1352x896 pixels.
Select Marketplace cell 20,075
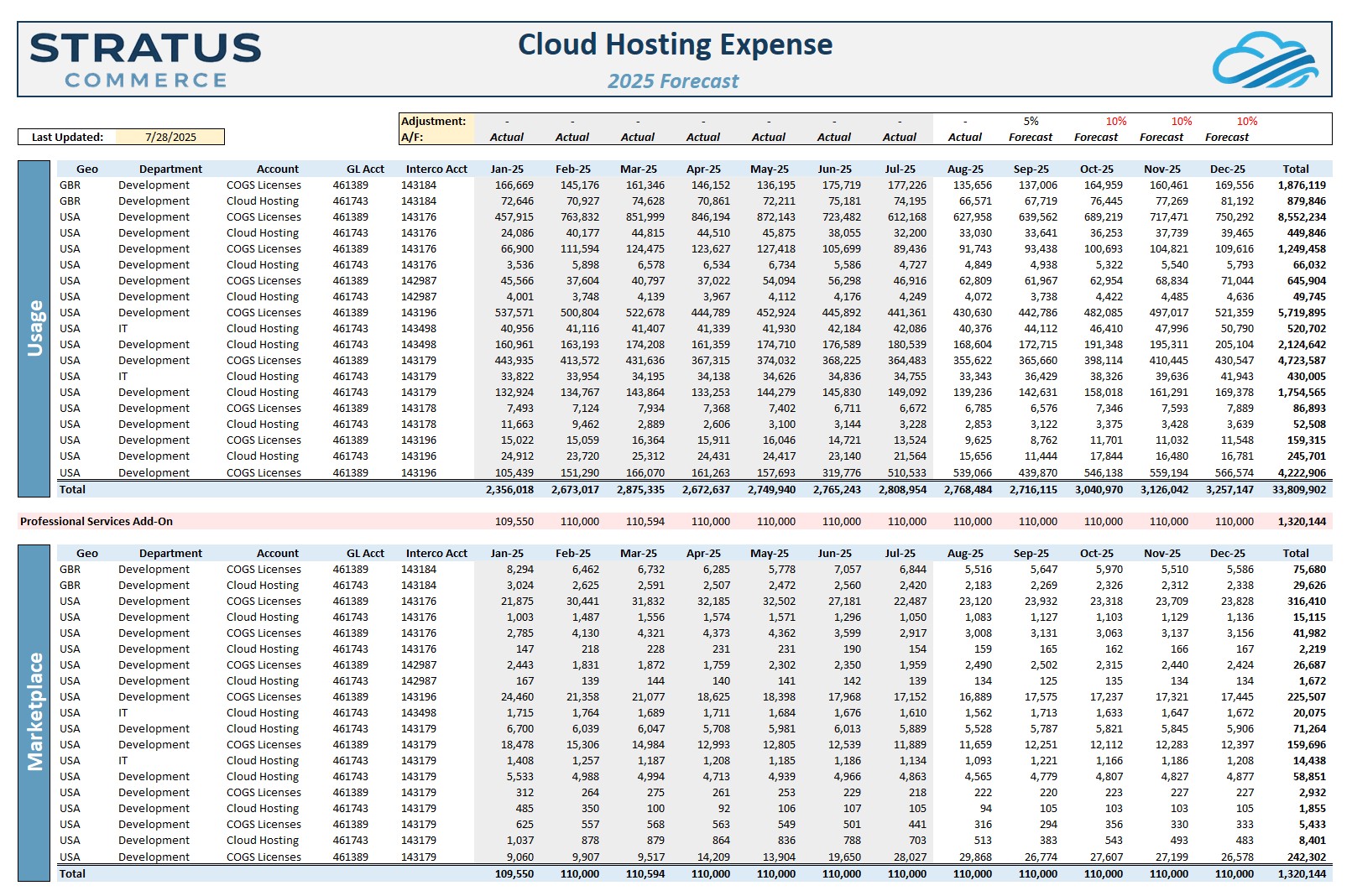point(1309,712)
